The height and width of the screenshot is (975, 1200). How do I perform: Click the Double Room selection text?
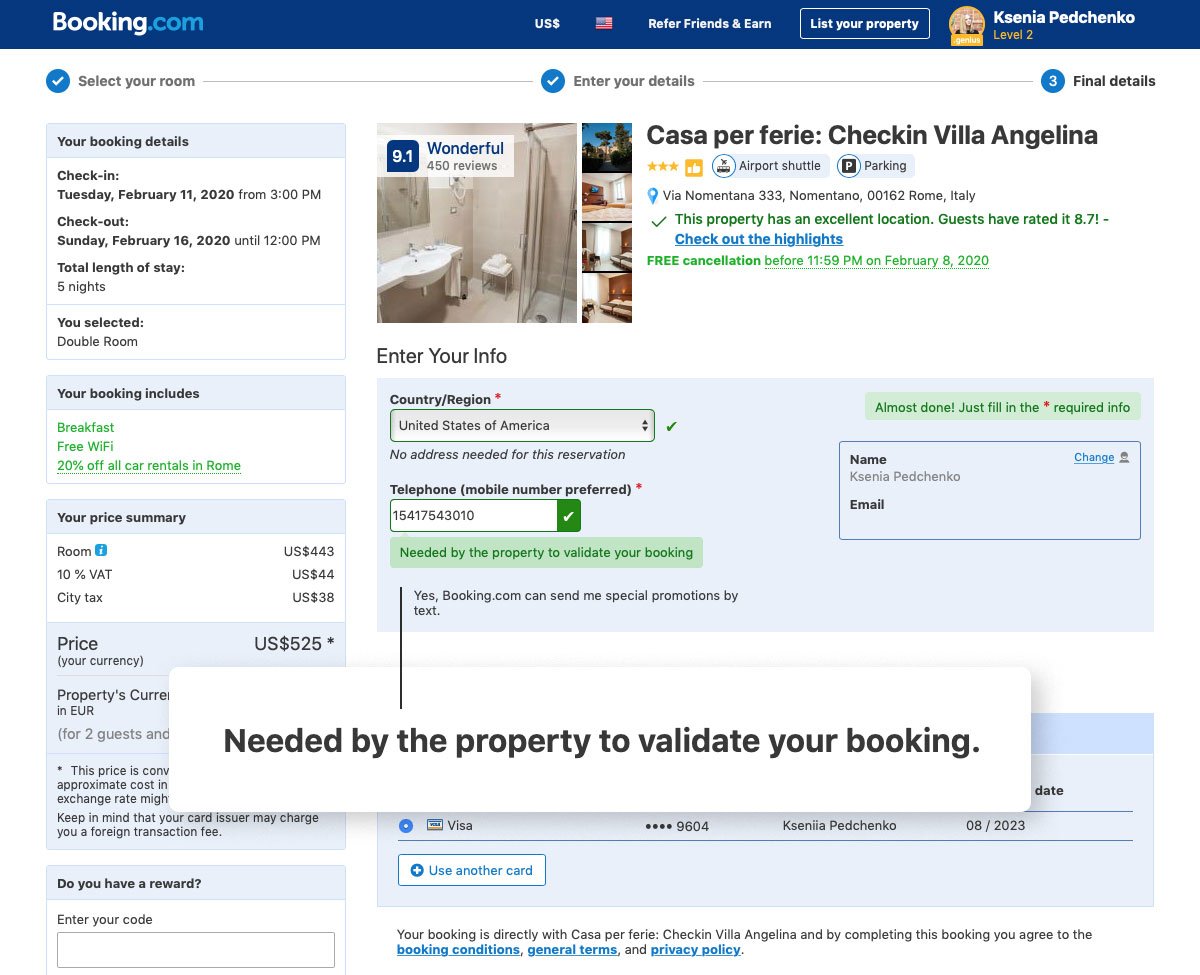coord(97,341)
